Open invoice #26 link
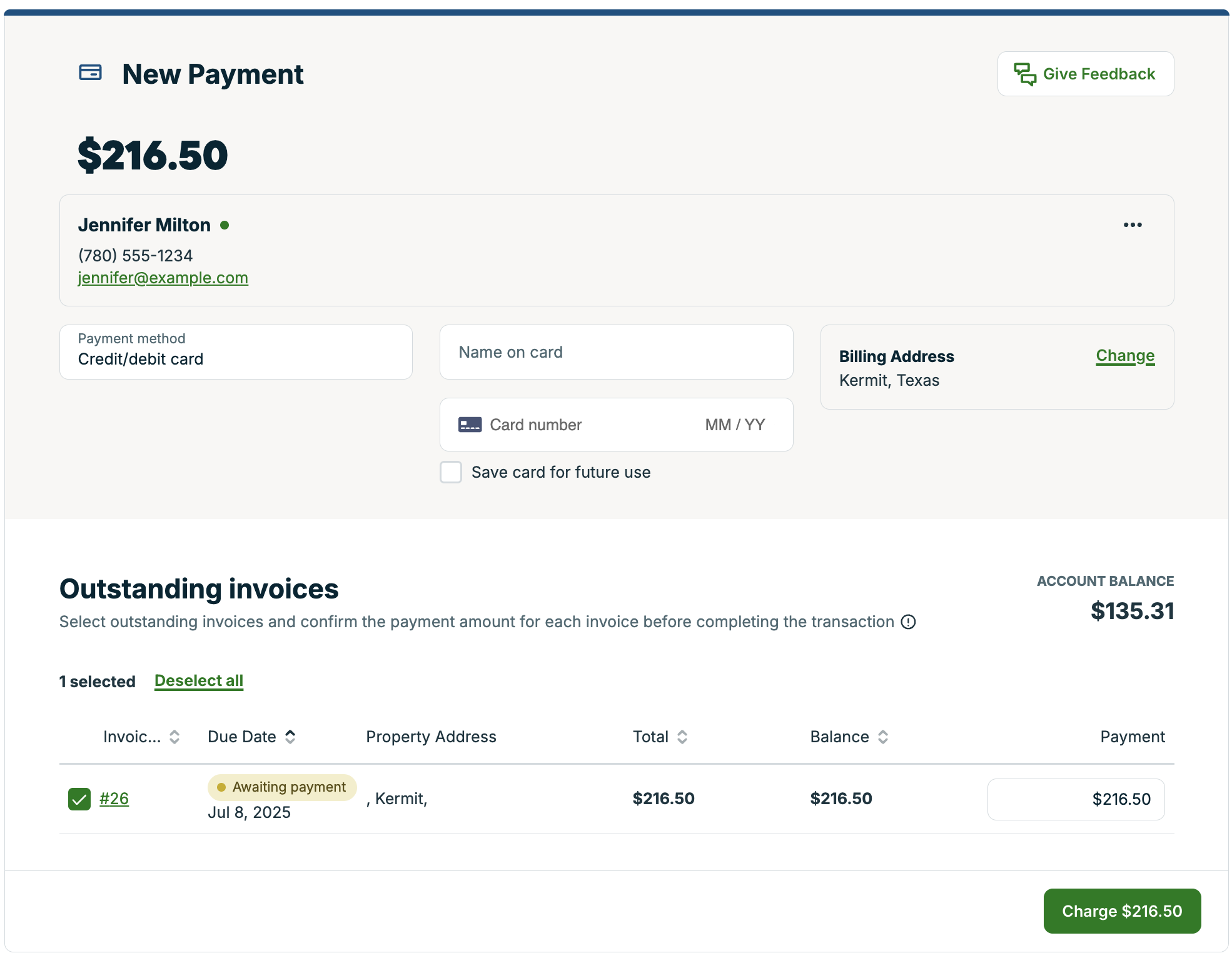This screenshot has height=958, width=1232. pyautogui.click(x=114, y=799)
